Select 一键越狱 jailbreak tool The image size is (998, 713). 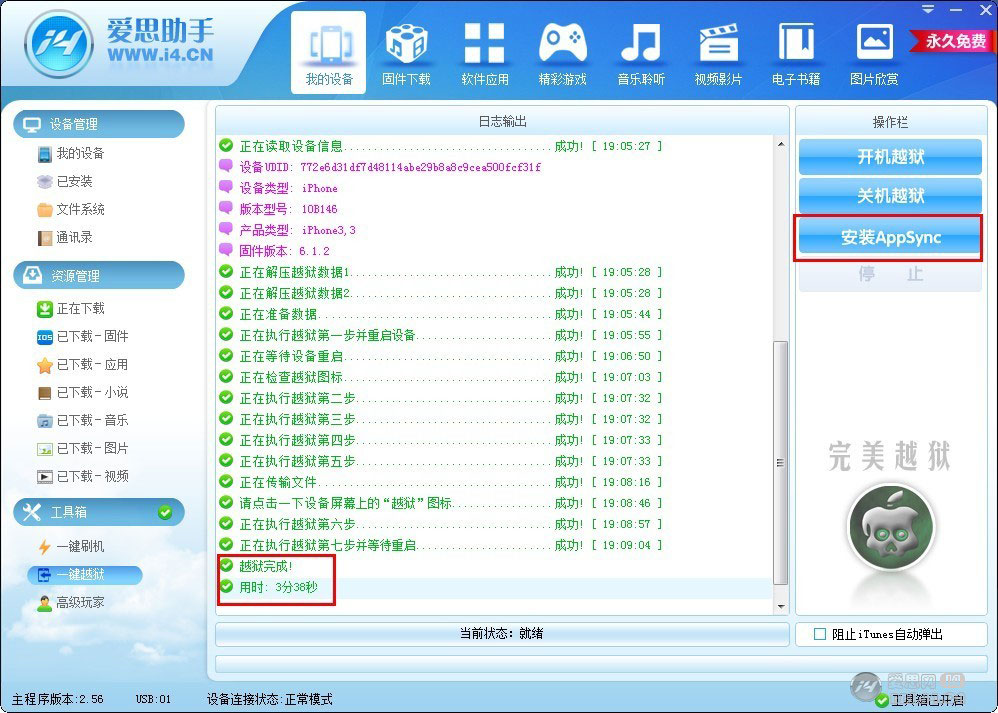(85, 574)
